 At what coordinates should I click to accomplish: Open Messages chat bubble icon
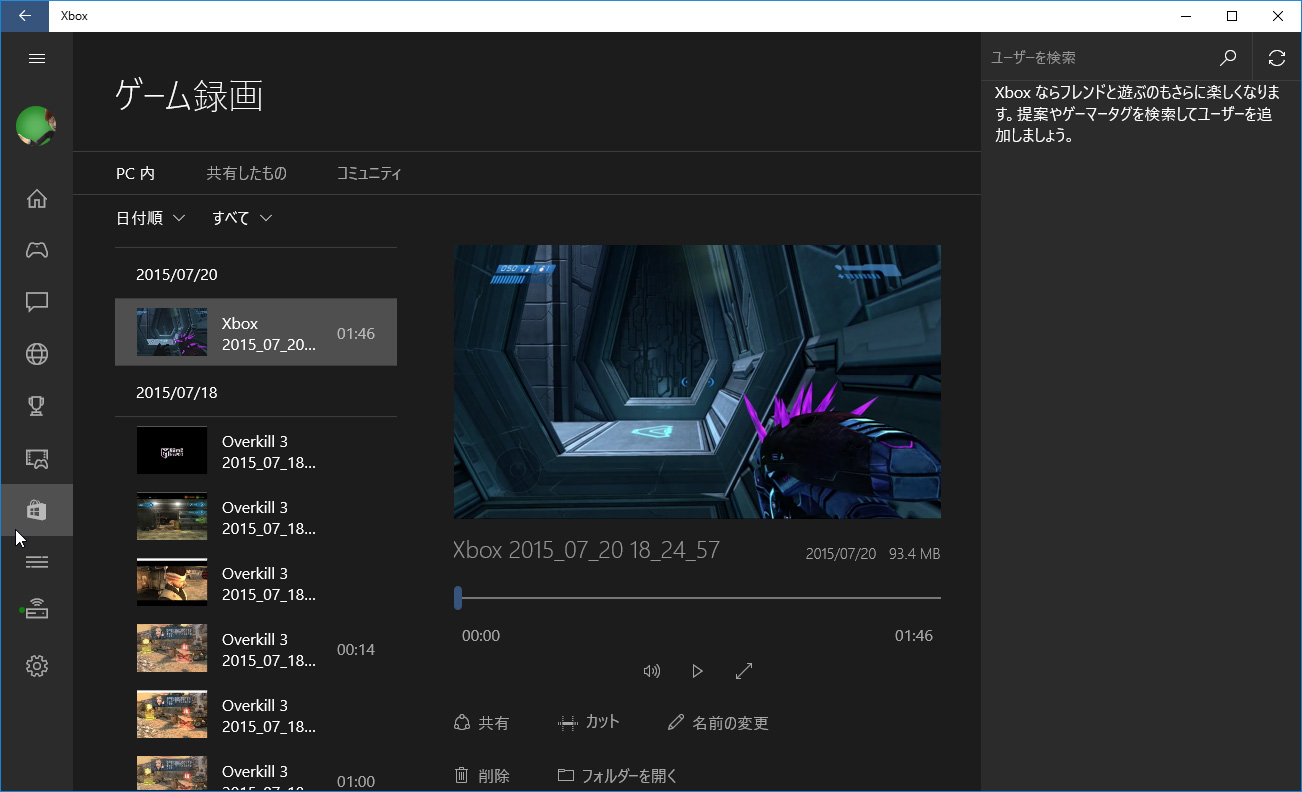click(x=37, y=302)
